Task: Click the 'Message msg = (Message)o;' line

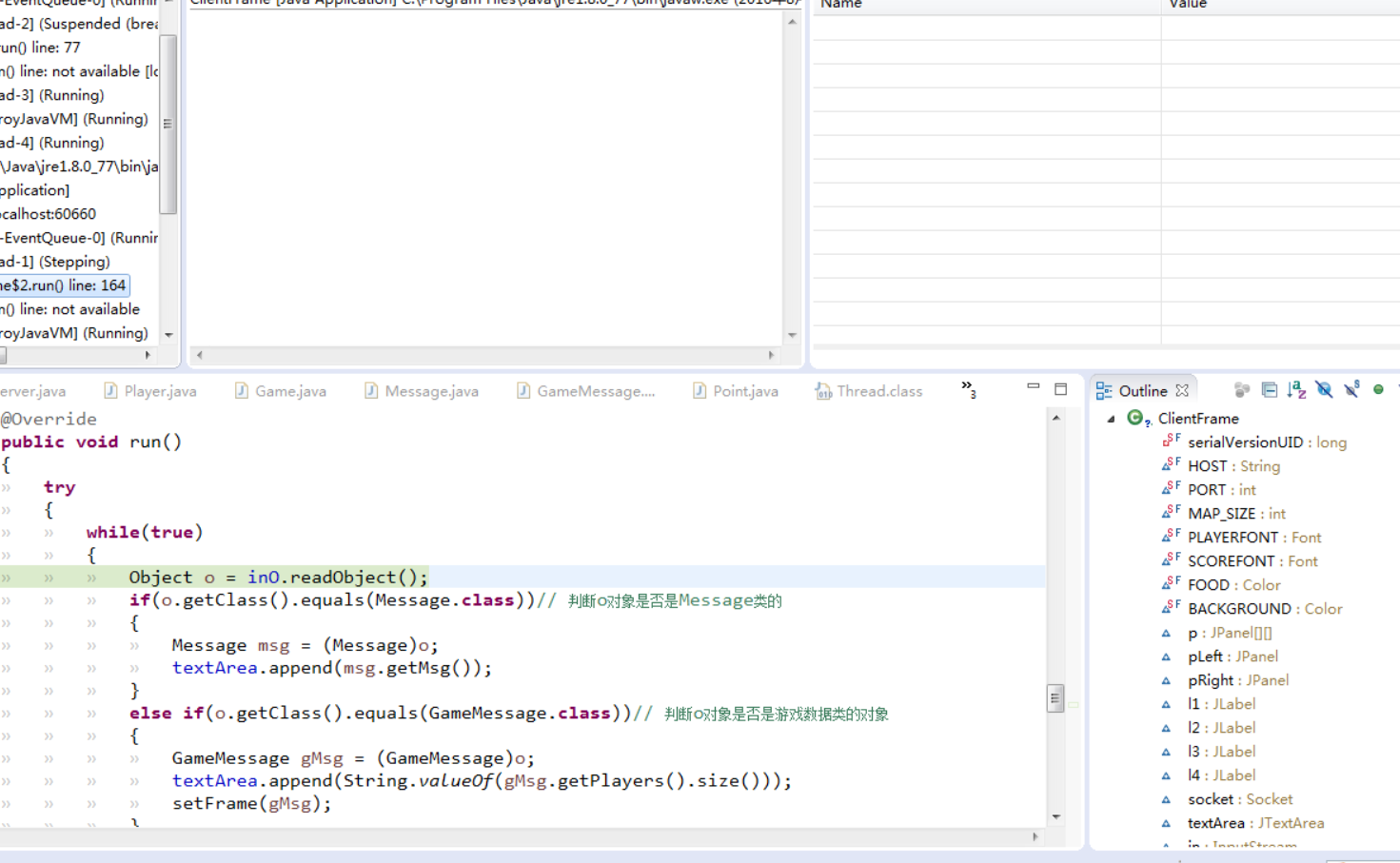Action: (x=305, y=645)
